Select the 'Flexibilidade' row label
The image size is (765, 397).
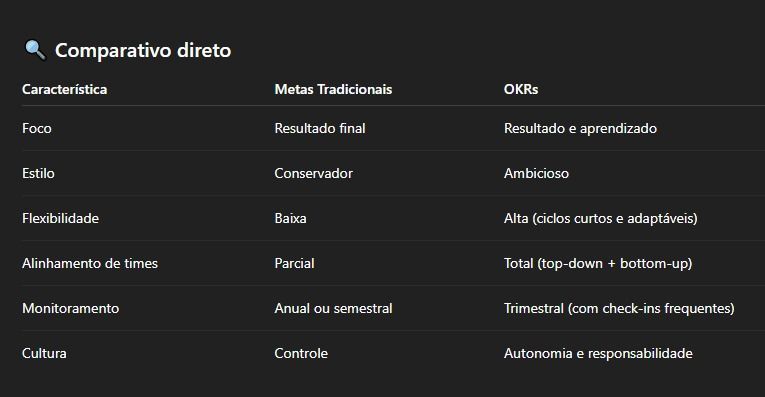click(60, 218)
